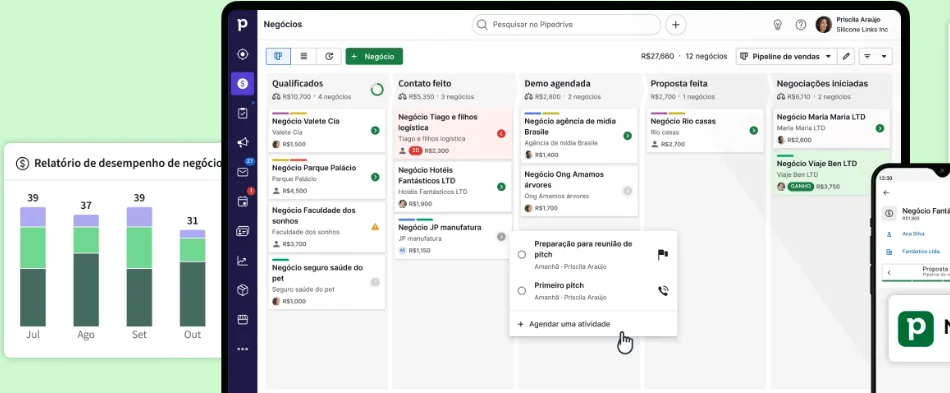Switch to pipeline kanban view

[278, 56]
